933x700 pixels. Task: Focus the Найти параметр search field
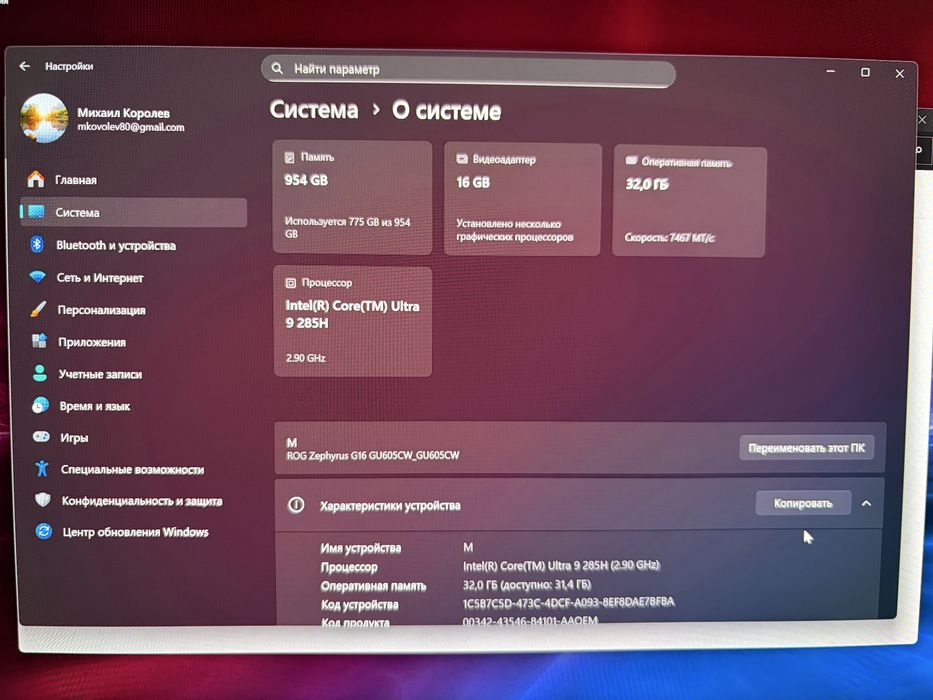click(x=468, y=71)
